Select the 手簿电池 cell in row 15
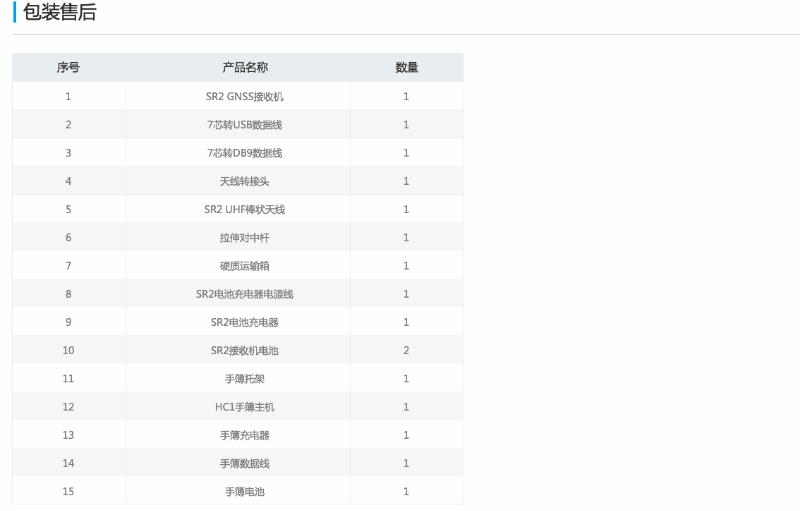Screen dimensions: 800x511 tap(245, 491)
